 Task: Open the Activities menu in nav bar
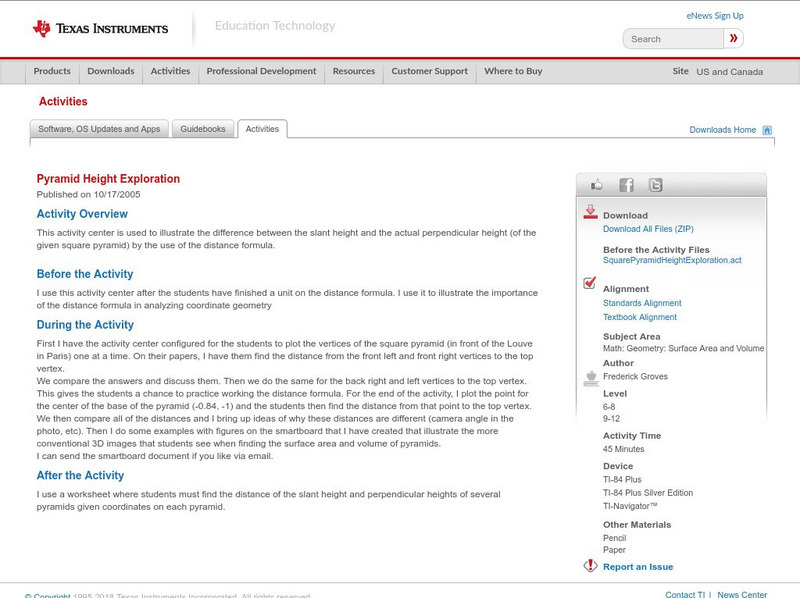tap(170, 71)
